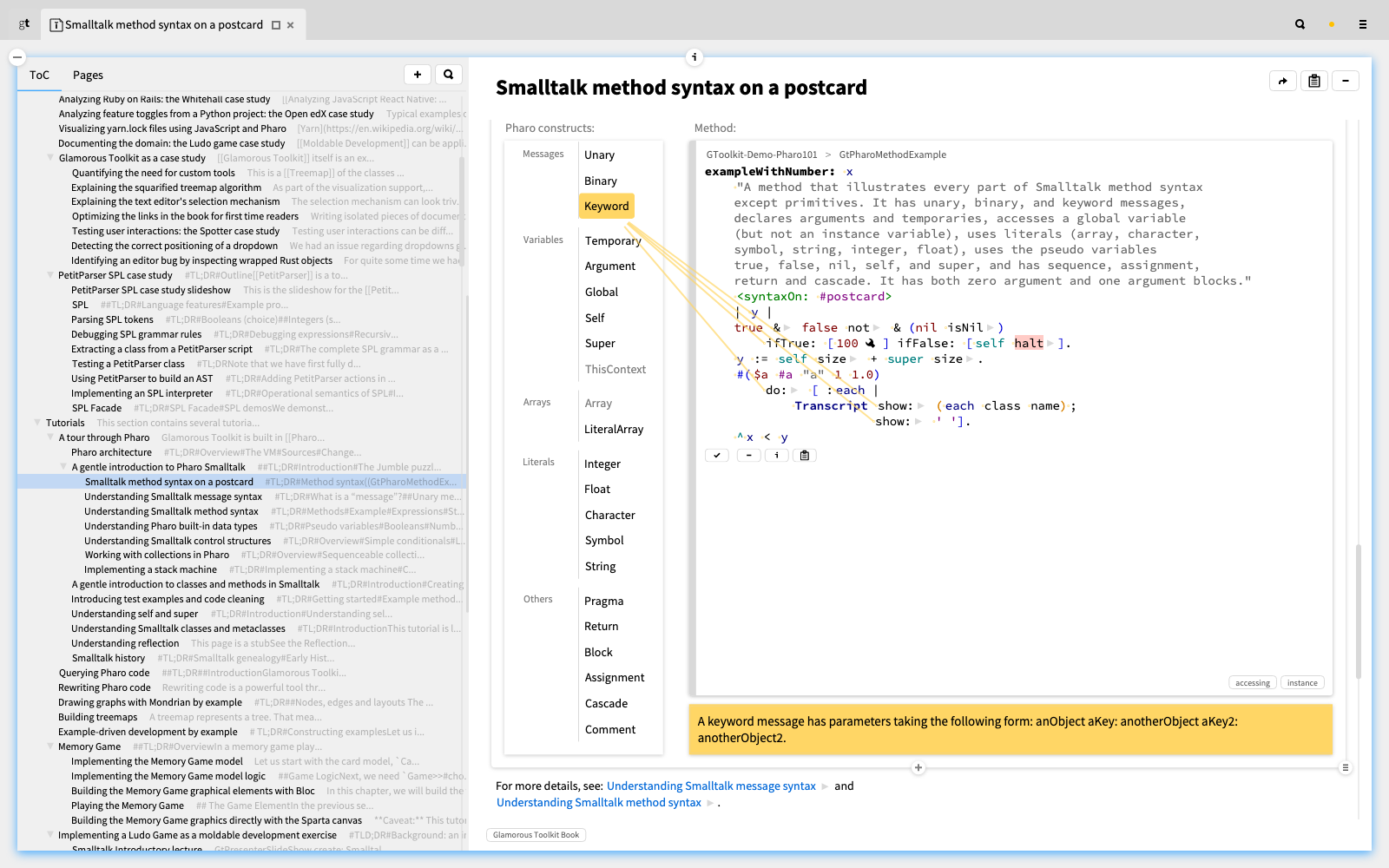
Task: Click the clipboard button in page header
Action: (1314, 81)
